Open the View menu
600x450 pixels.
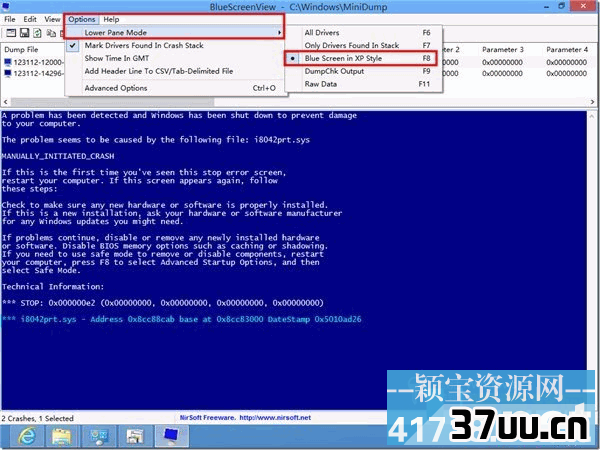52,19
